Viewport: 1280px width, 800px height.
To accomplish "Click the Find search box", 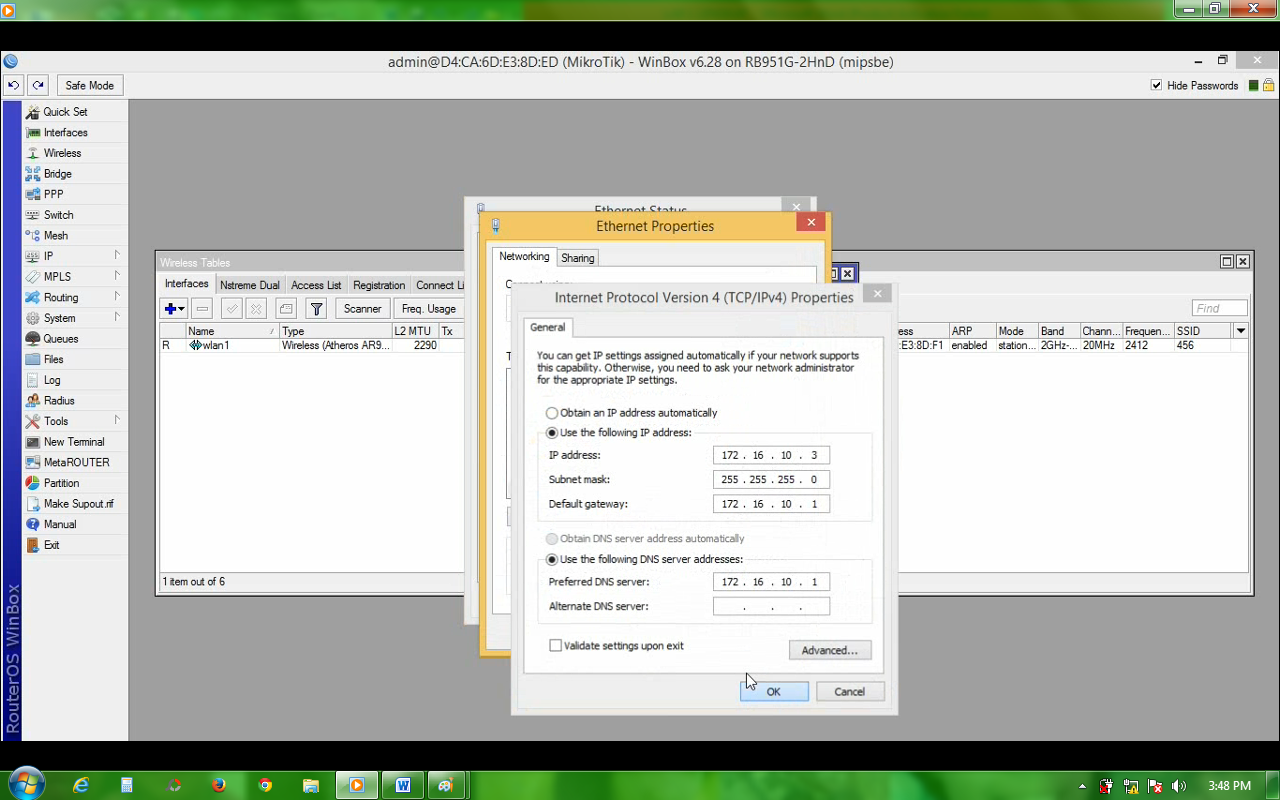I will (1220, 309).
